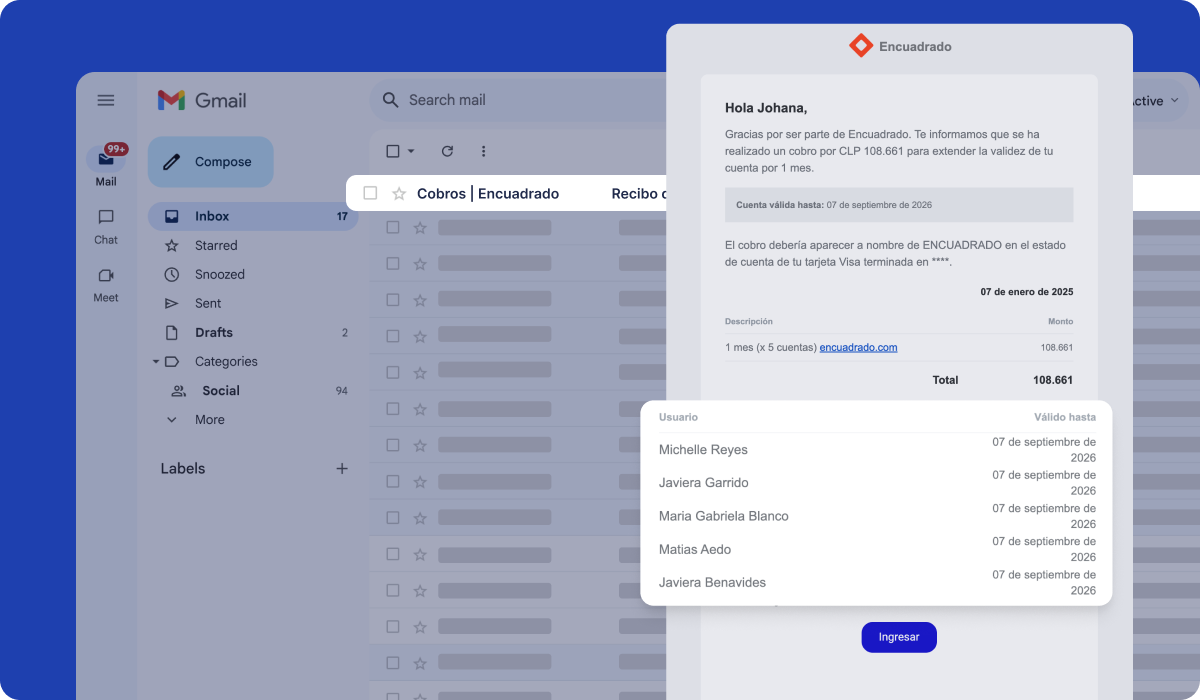
Task: Collapse the Categories section arrow
Action: (x=155, y=362)
